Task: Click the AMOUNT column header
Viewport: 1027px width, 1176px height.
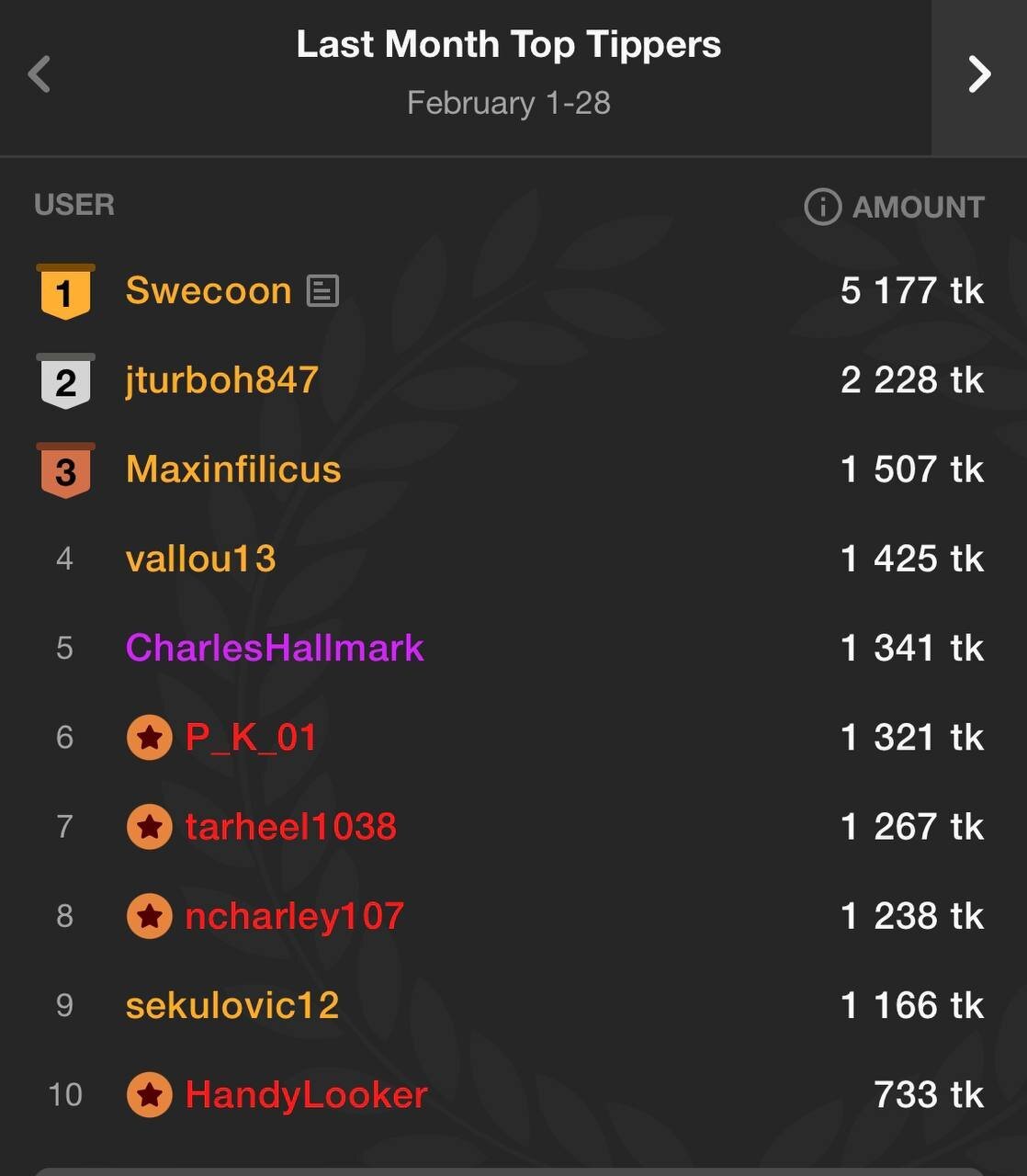Action: click(x=918, y=207)
